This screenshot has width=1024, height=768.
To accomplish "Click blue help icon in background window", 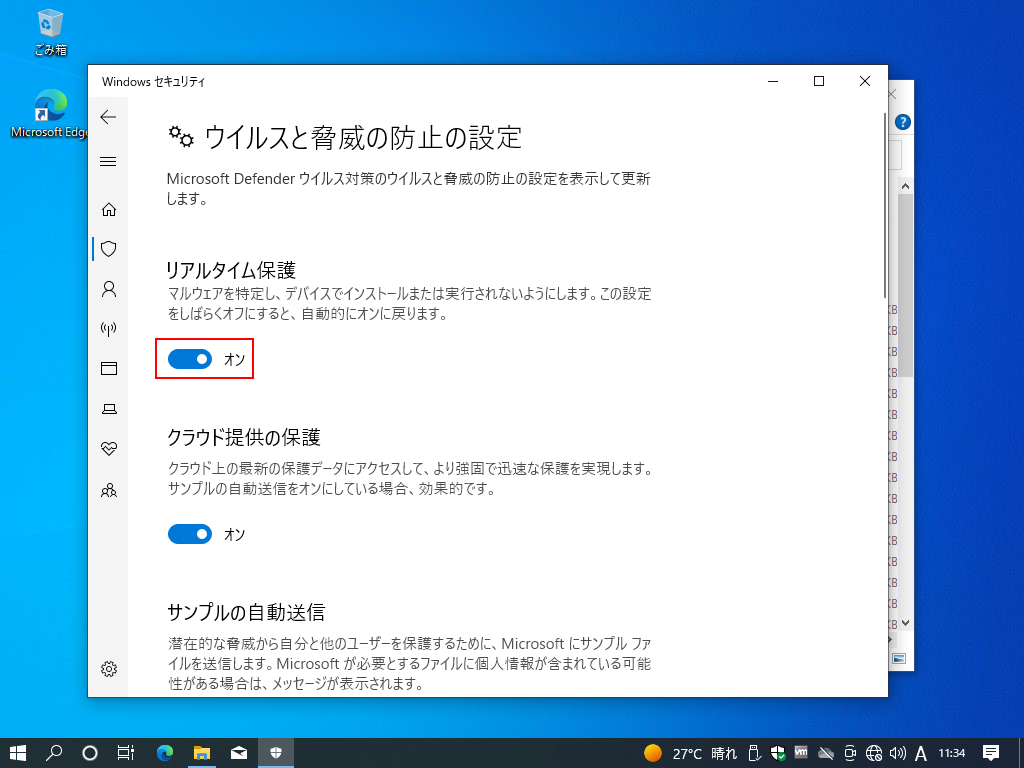I will 903,122.
